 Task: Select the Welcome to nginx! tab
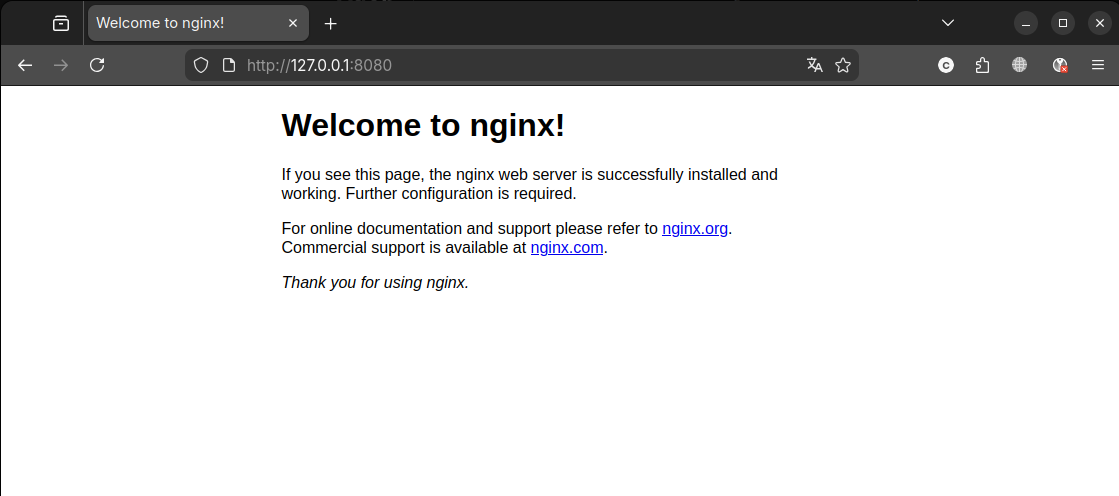[x=180, y=23]
